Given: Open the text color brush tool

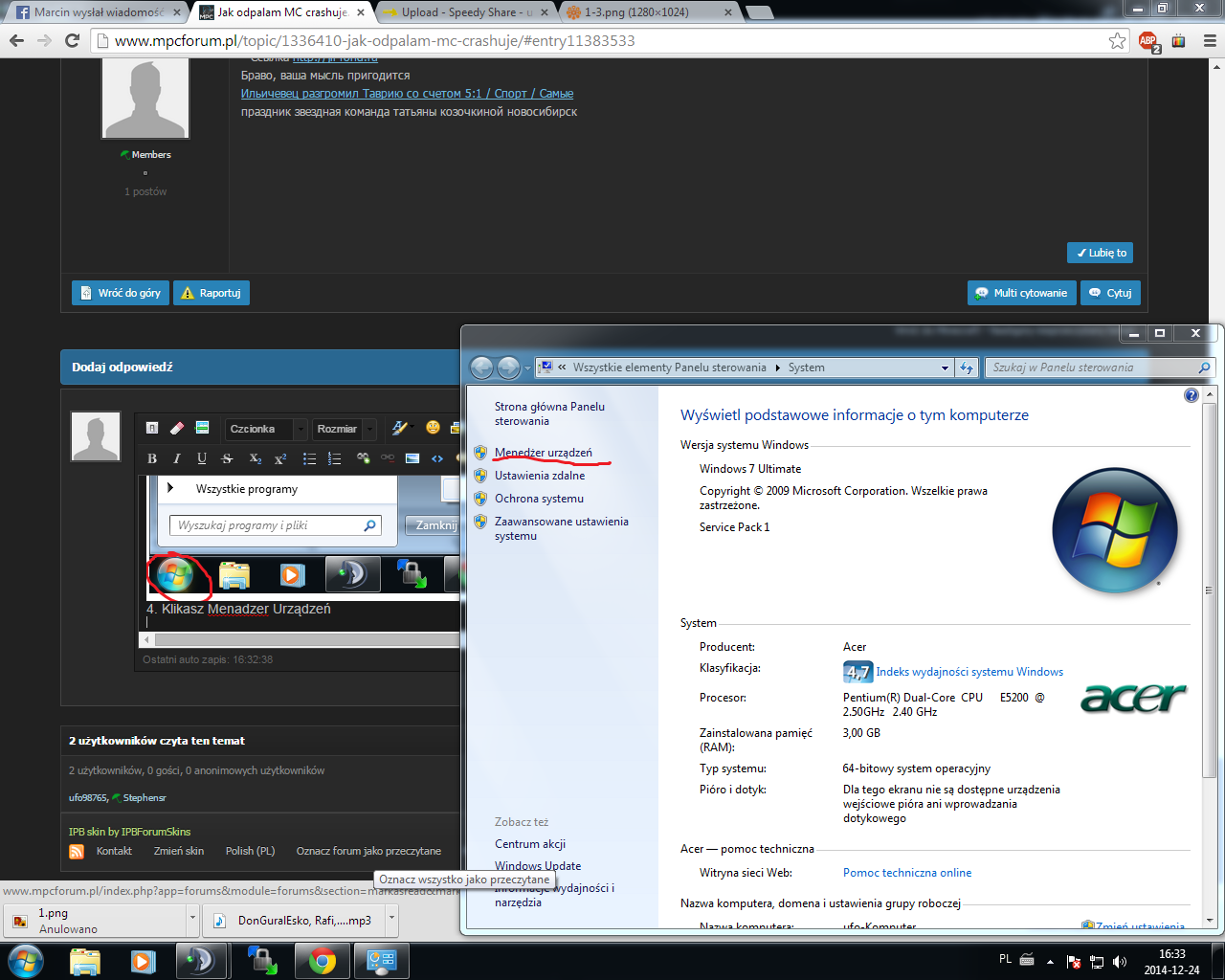Looking at the screenshot, I should 400,428.
